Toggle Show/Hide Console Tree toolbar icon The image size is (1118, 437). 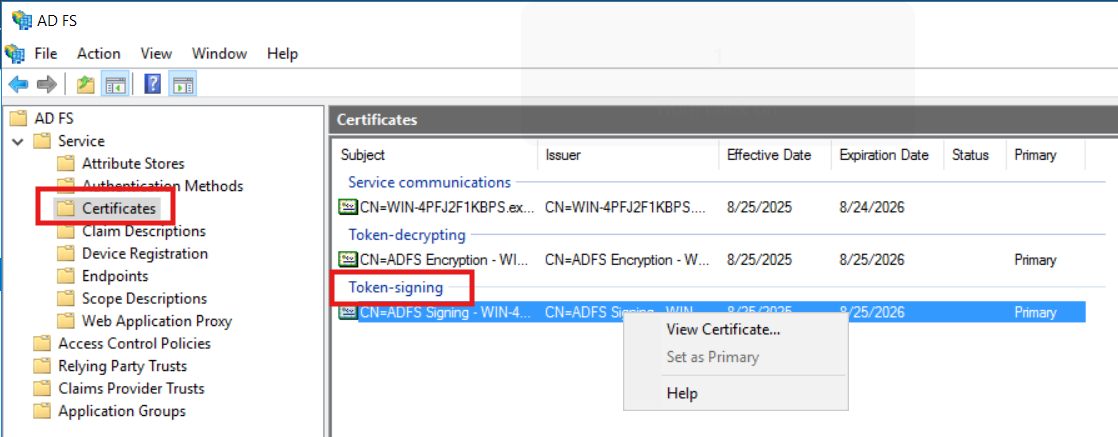pyautogui.click(x=115, y=84)
